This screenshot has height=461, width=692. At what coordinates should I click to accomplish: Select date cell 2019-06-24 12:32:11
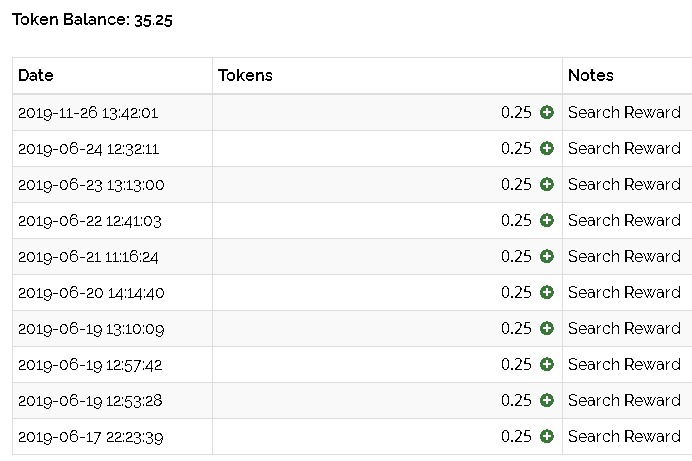pos(88,149)
